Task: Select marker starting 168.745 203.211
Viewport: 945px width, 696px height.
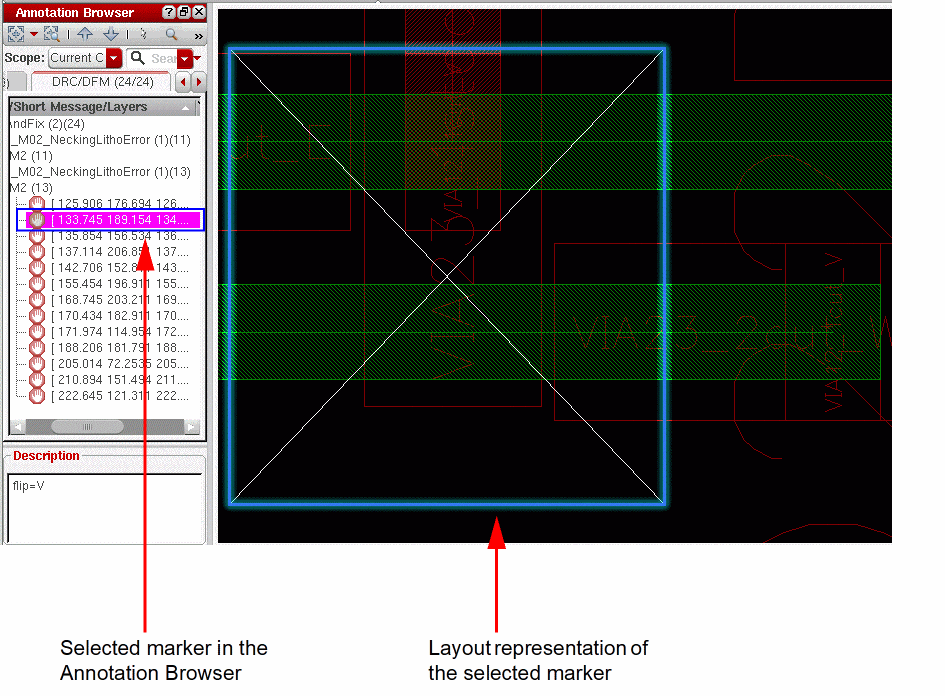Action: point(119,299)
